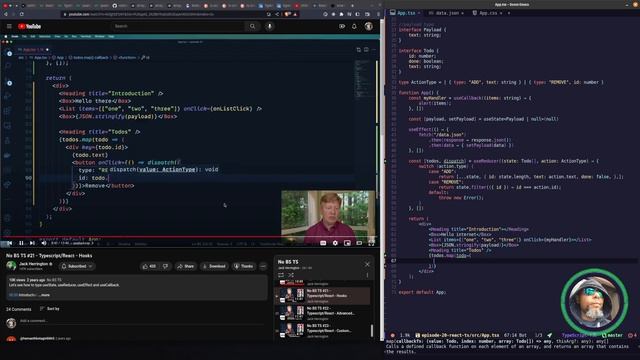Click the browser back arrow
This screenshot has height=360, width=640.
coord(5,14)
